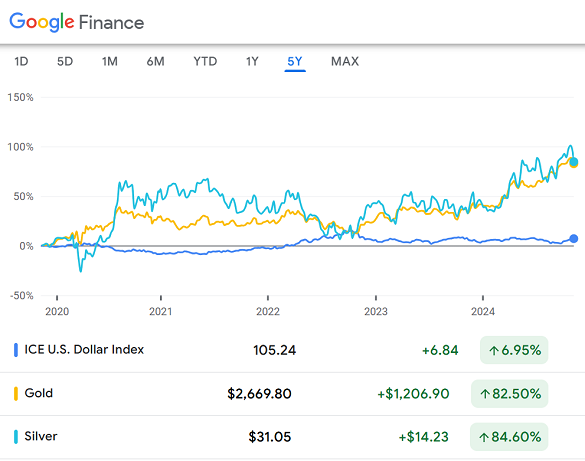The height and width of the screenshot is (461, 585).
Task: Click the 2020 x-axis label
Action: [57, 311]
